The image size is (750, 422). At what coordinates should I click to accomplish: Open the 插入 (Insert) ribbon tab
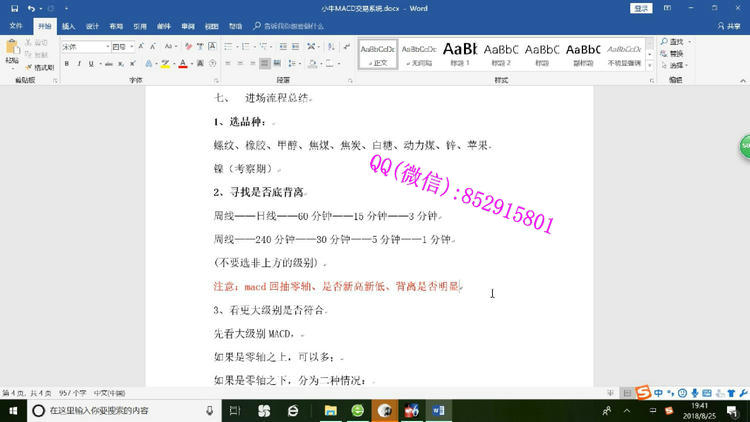tap(68, 26)
